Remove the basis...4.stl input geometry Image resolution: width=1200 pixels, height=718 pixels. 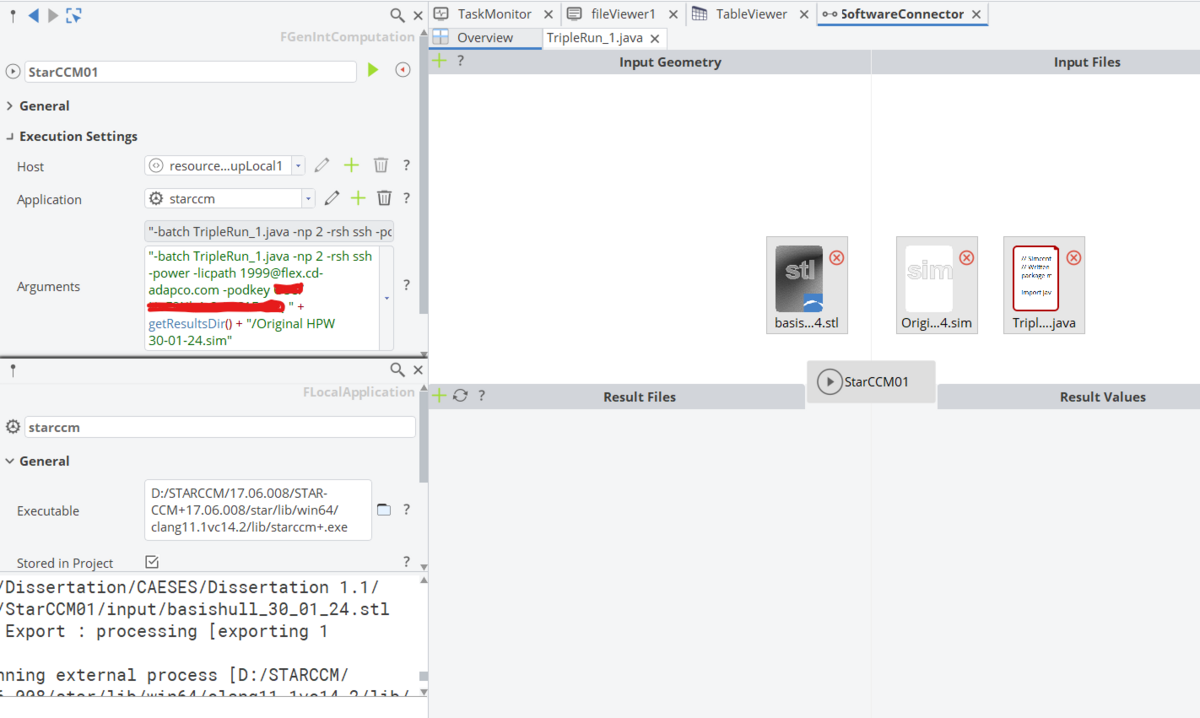pos(837,257)
